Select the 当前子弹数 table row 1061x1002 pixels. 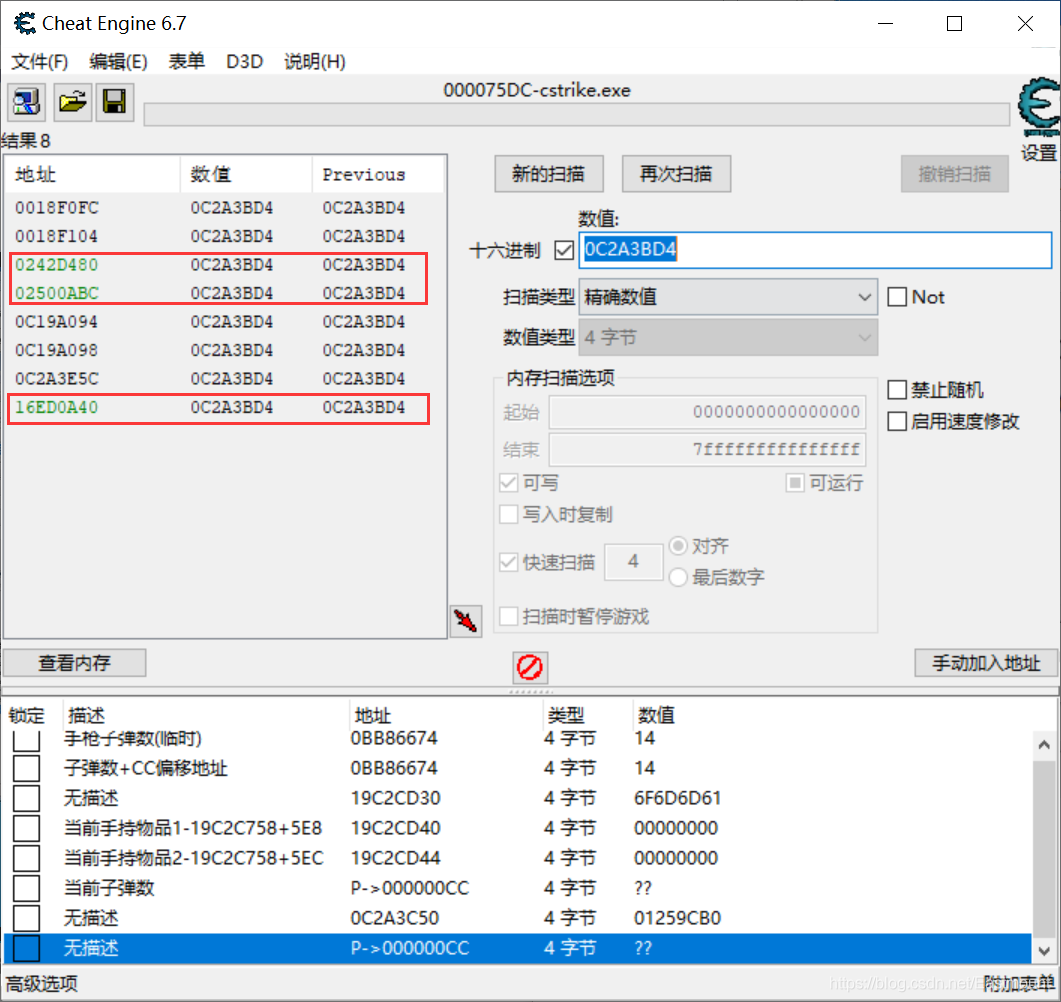[x=518, y=888]
